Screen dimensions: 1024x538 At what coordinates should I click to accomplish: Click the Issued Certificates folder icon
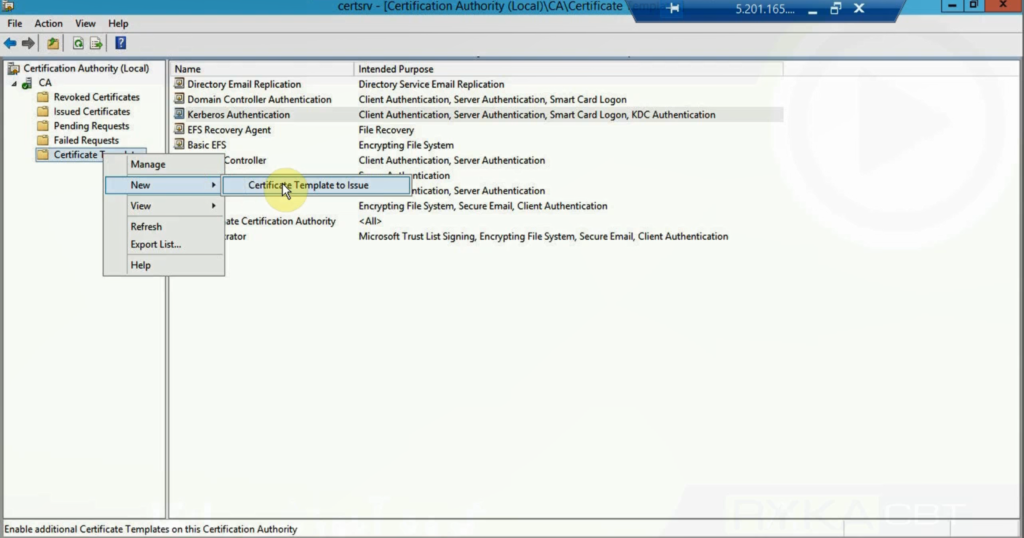tap(43, 111)
